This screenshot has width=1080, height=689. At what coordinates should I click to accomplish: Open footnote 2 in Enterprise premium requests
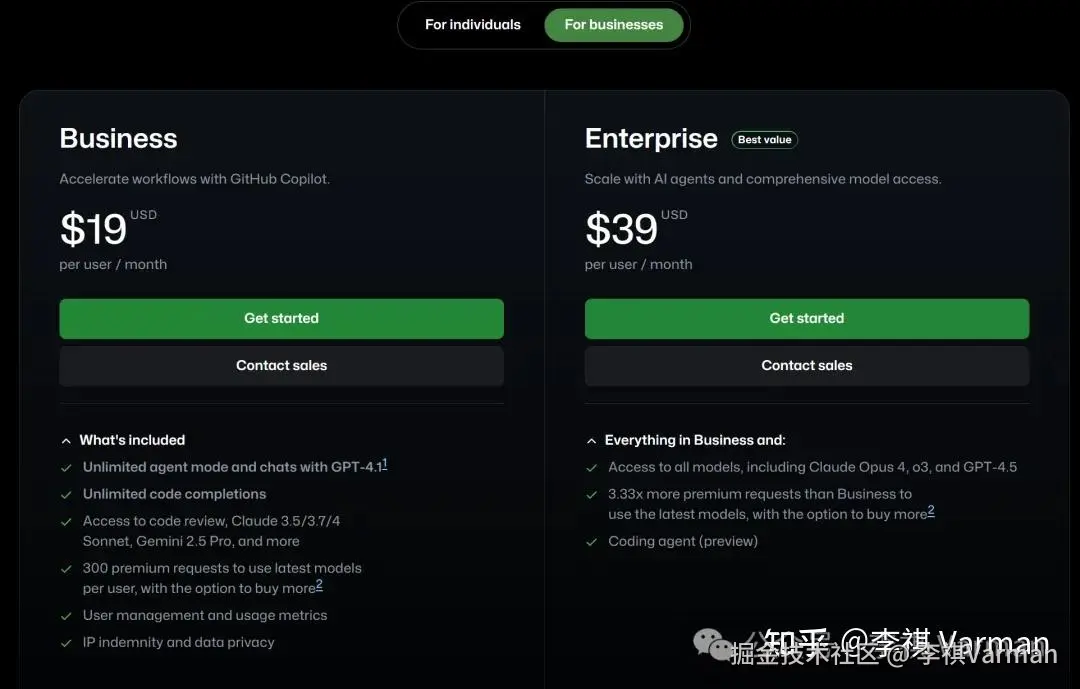coord(931,511)
